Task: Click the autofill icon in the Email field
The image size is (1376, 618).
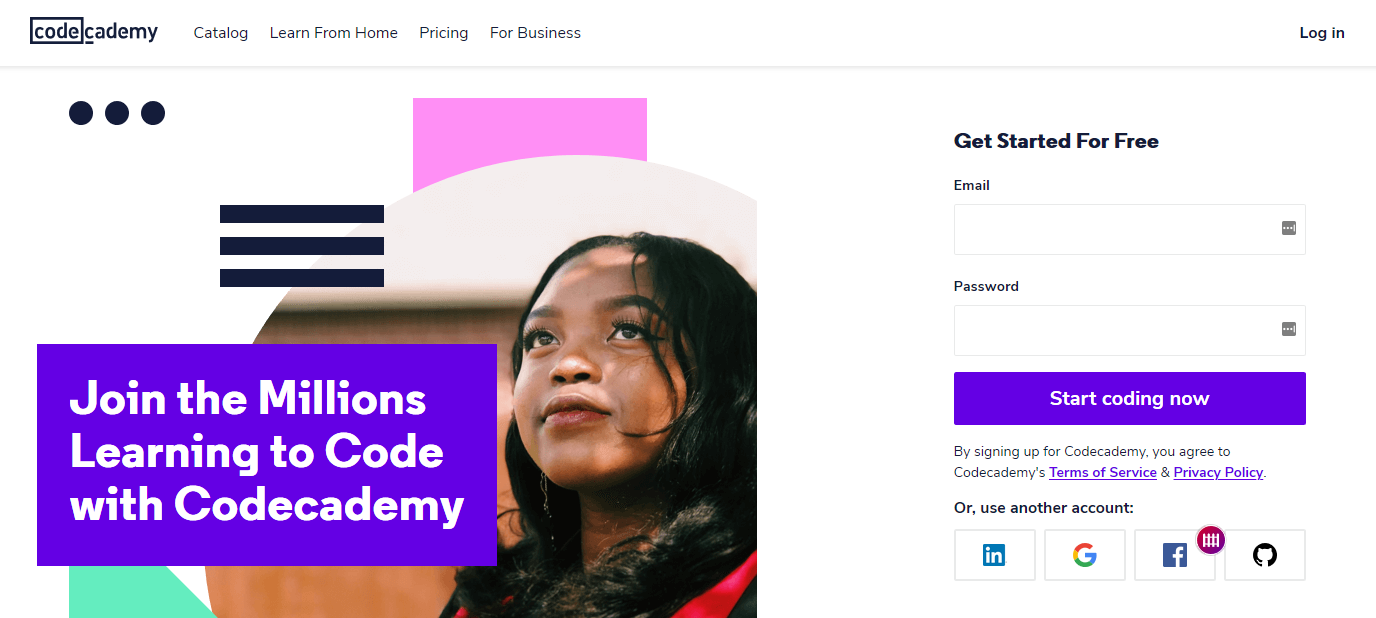Action: tap(1289, 228)
